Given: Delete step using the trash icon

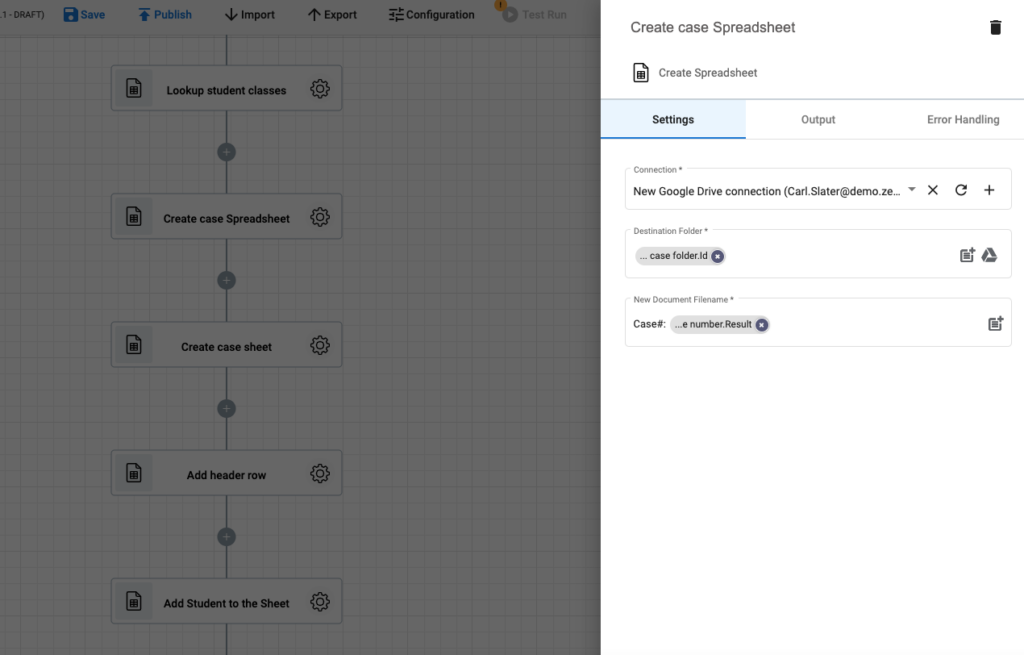Looking at the screenshot, I should (995, 27).
